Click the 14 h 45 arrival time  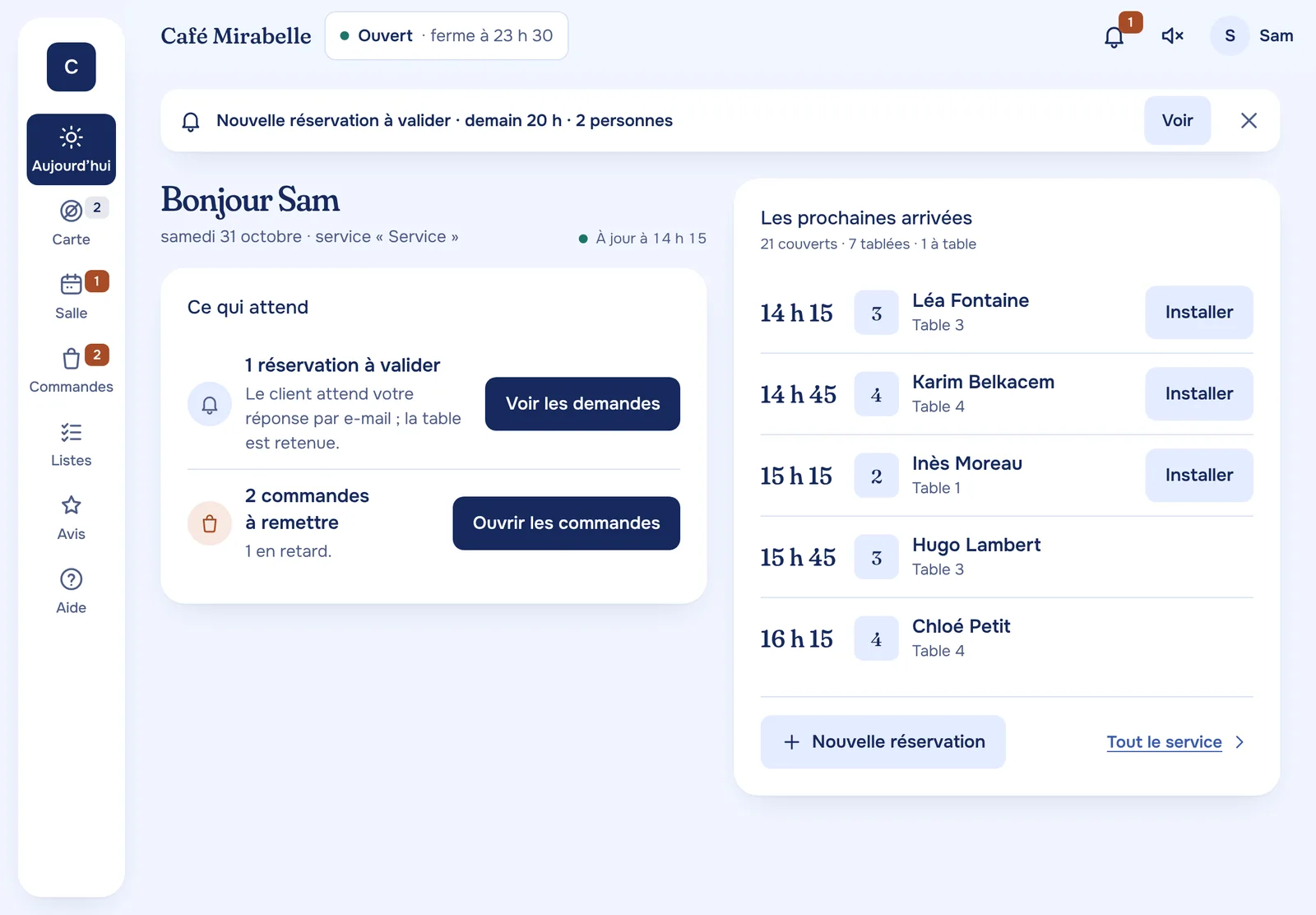[x=798, y=394]
